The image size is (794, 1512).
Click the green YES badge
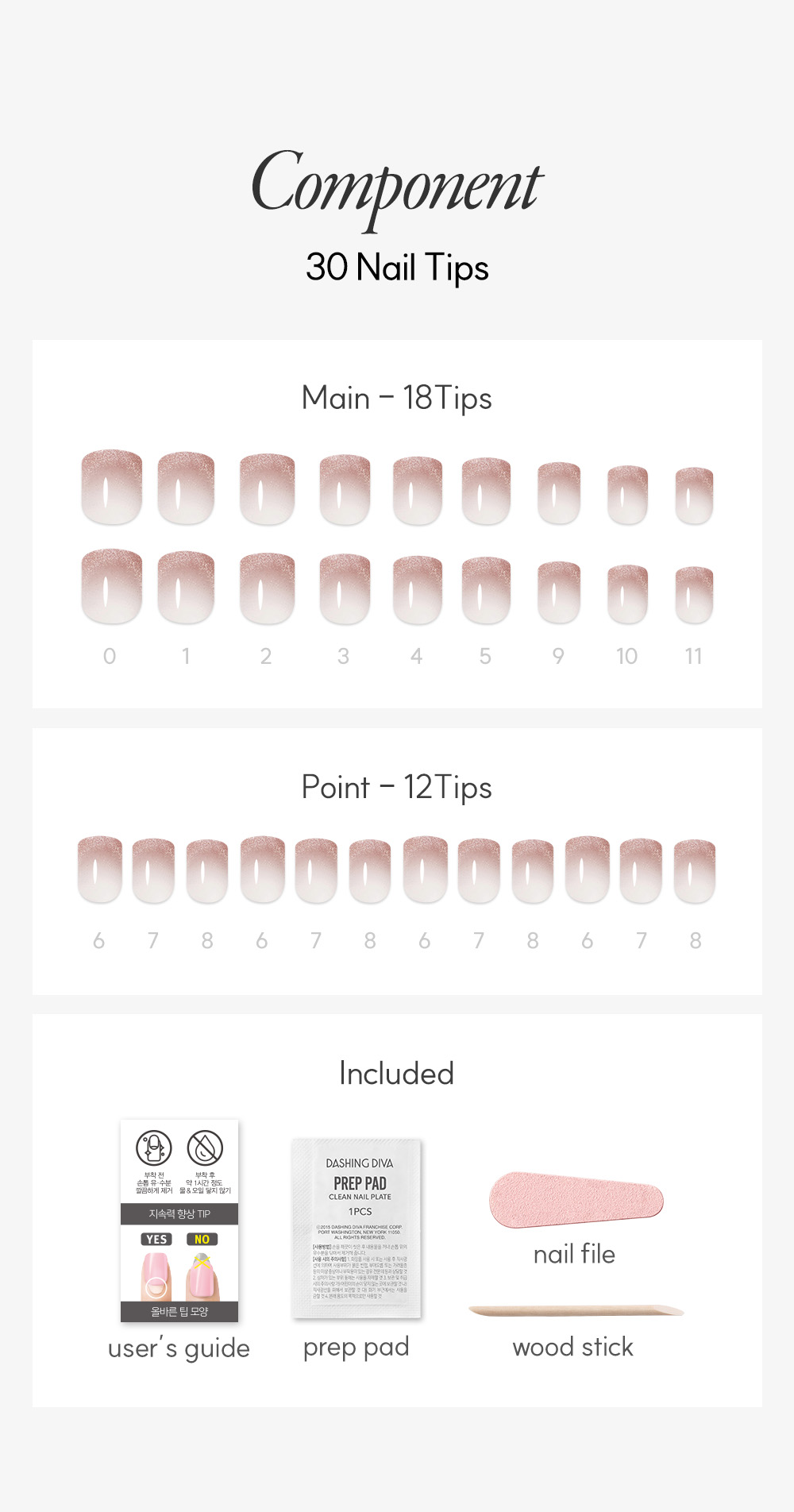click(x=156, y=1239)
